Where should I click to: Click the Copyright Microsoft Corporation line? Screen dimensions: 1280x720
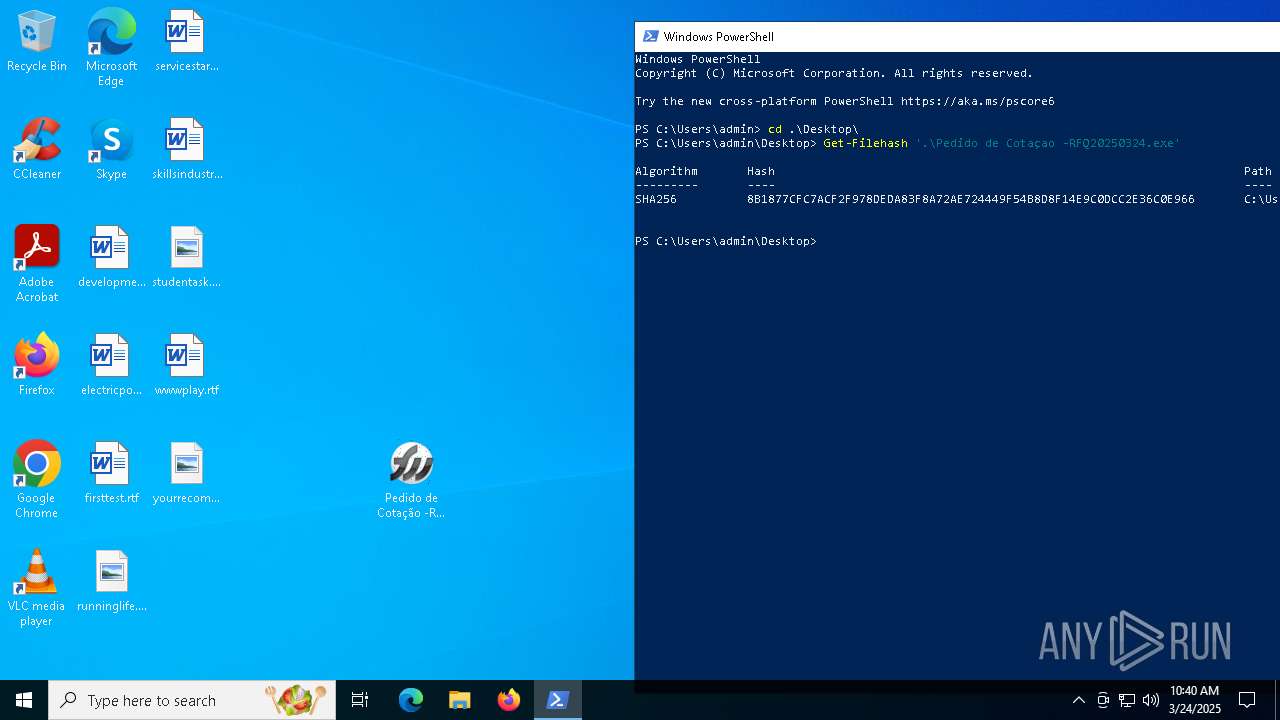[x=834, y=73]
